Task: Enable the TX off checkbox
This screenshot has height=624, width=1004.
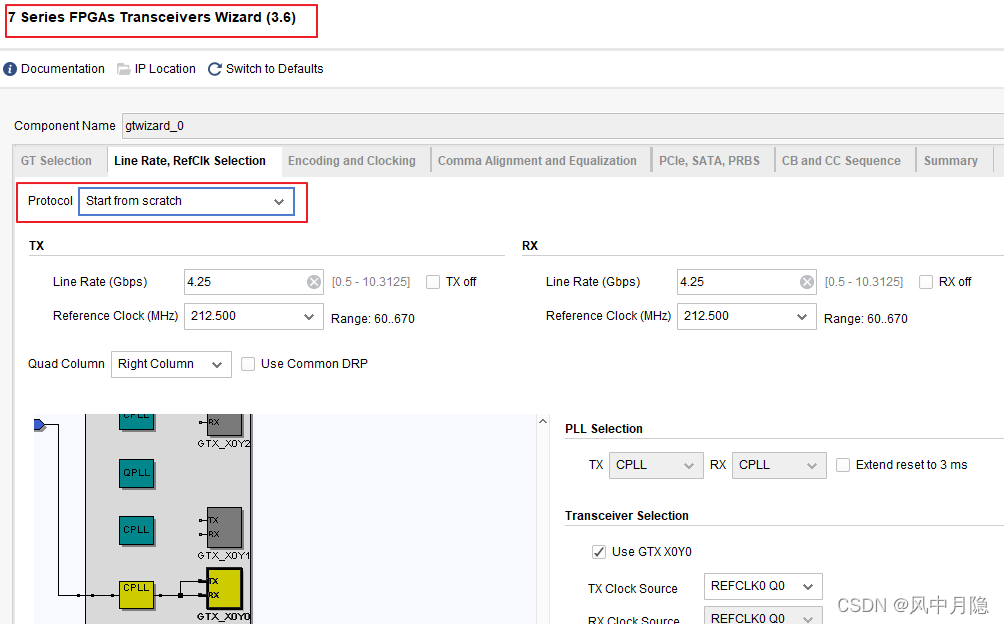Action: (433, 282)
